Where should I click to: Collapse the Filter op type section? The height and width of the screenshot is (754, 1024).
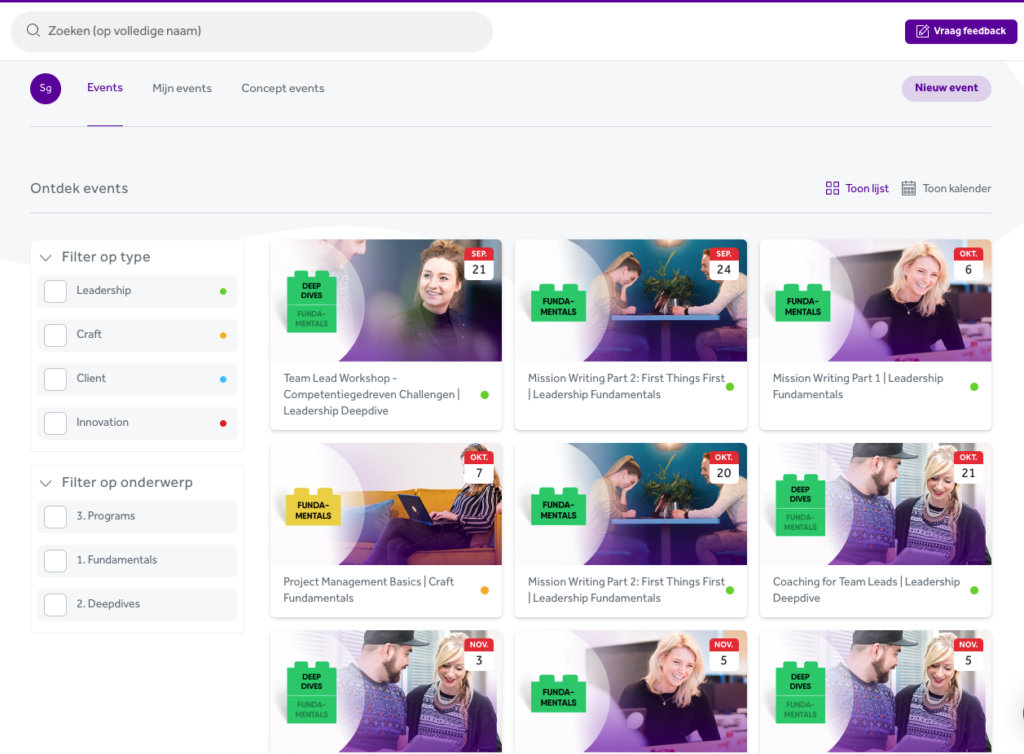[x=45, y=257]
